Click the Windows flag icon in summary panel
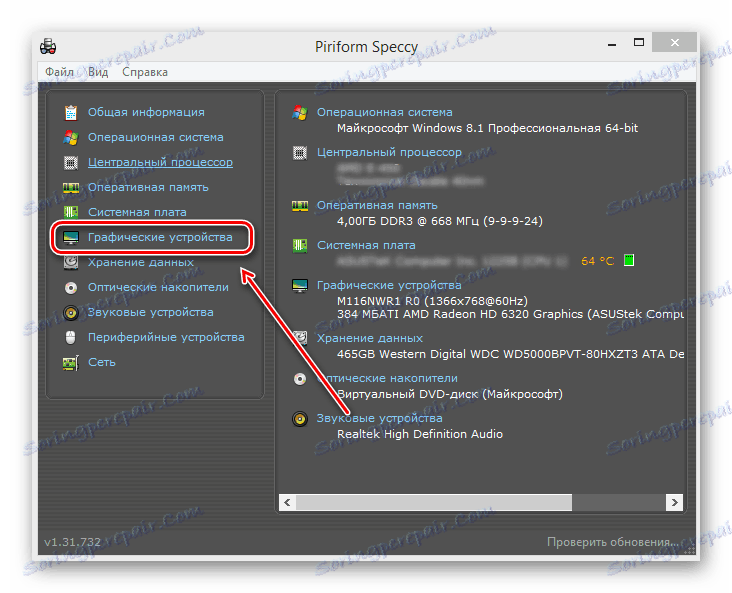 [x=300, y=113]
